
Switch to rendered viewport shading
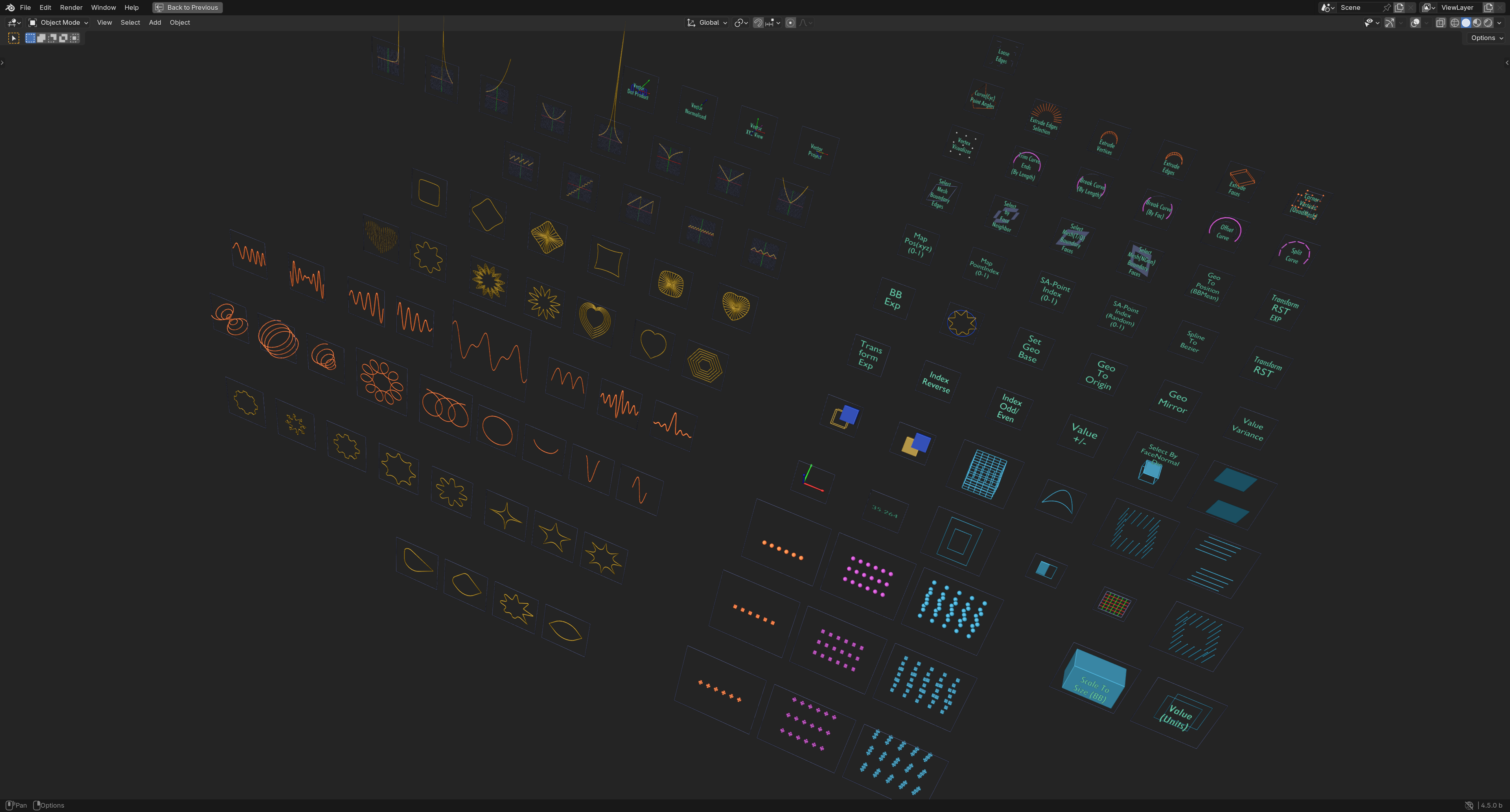pos(1488,23)
